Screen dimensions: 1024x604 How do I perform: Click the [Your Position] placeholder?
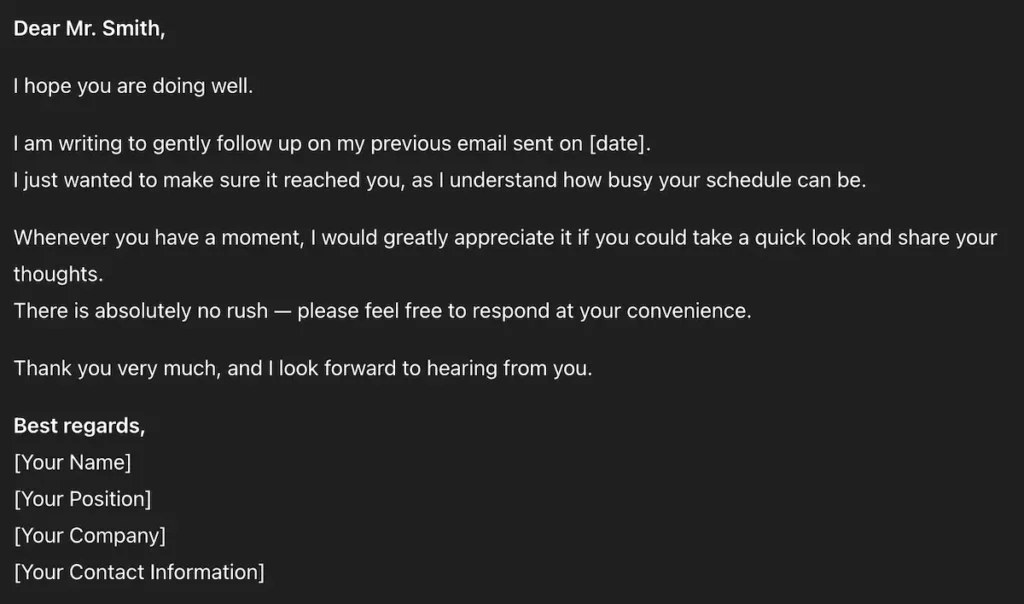[82, 499]
